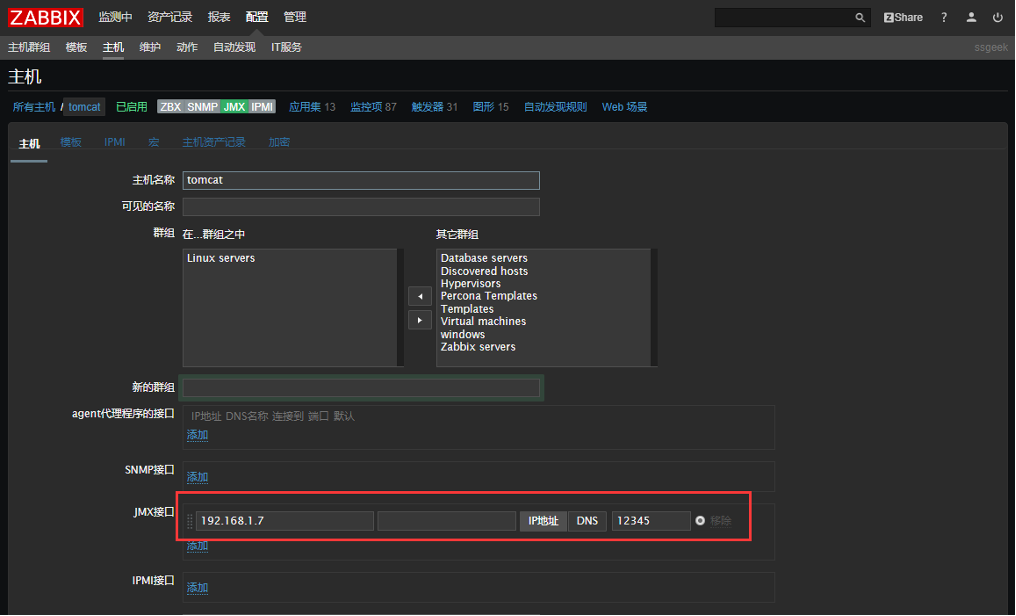Switch to the 模板 form tab
This screenshot has width=1016, height=616.
(x=71, y=143)
